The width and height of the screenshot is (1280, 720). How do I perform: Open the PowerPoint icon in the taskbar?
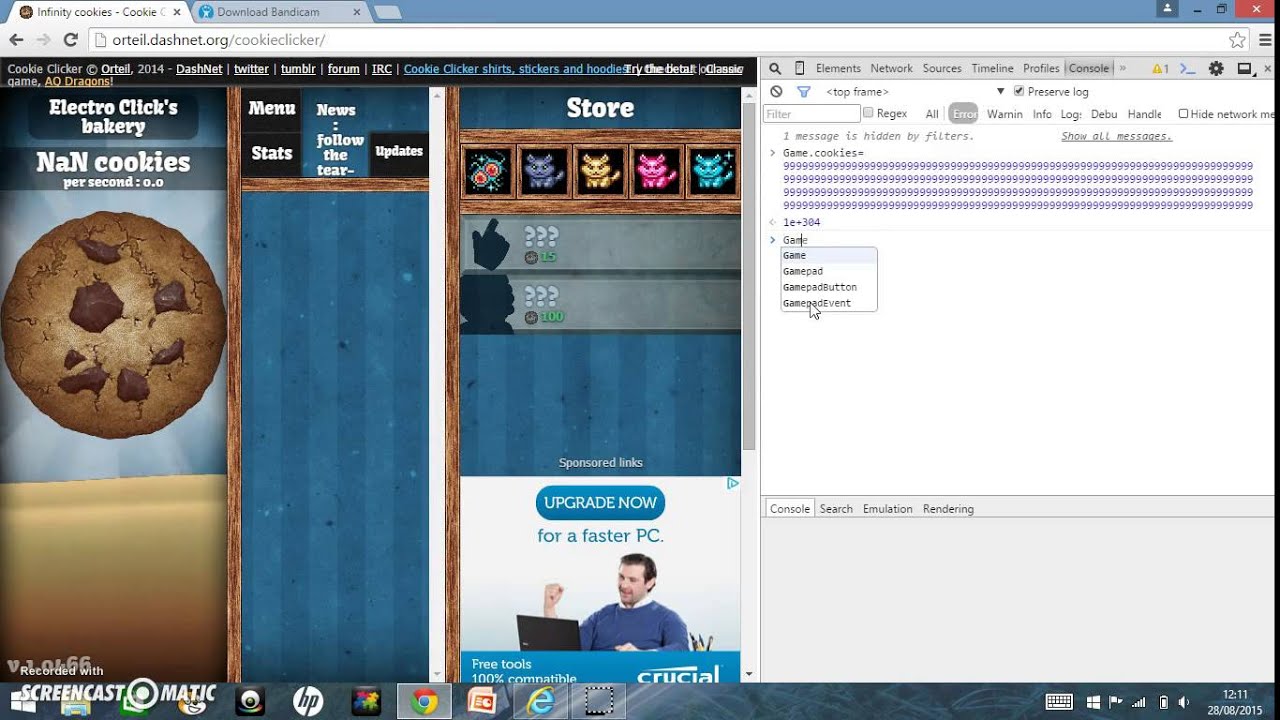483,702
